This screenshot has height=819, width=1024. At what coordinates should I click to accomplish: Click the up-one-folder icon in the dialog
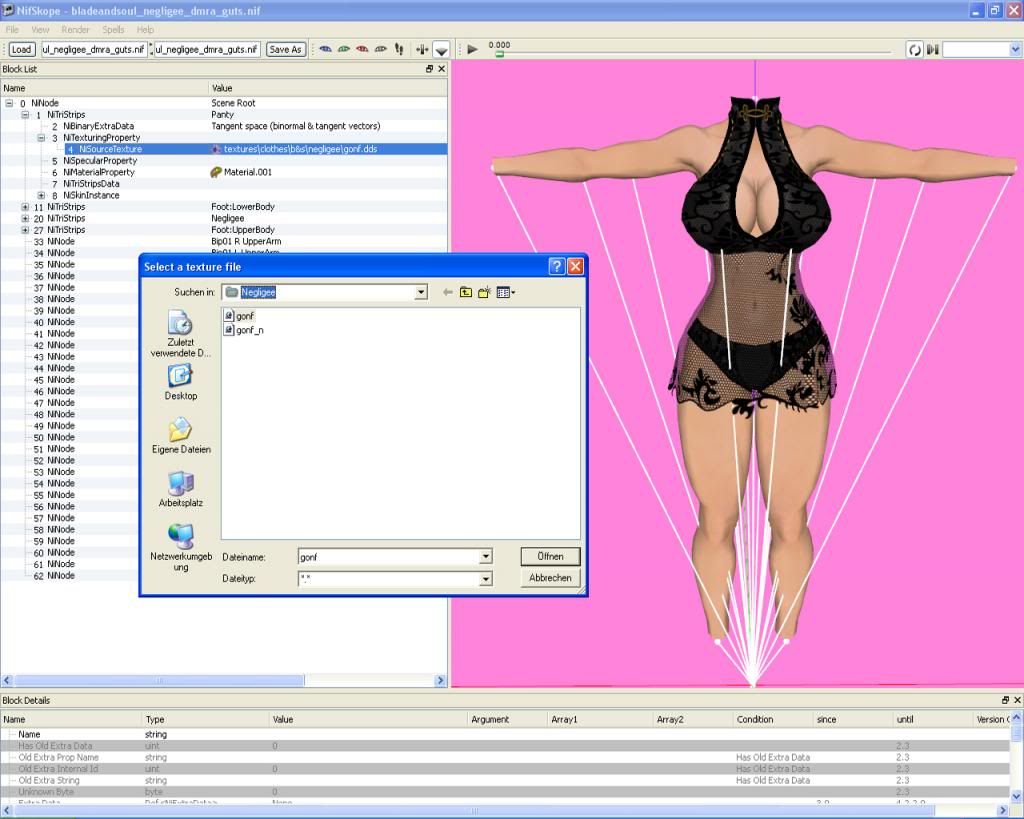466,292
